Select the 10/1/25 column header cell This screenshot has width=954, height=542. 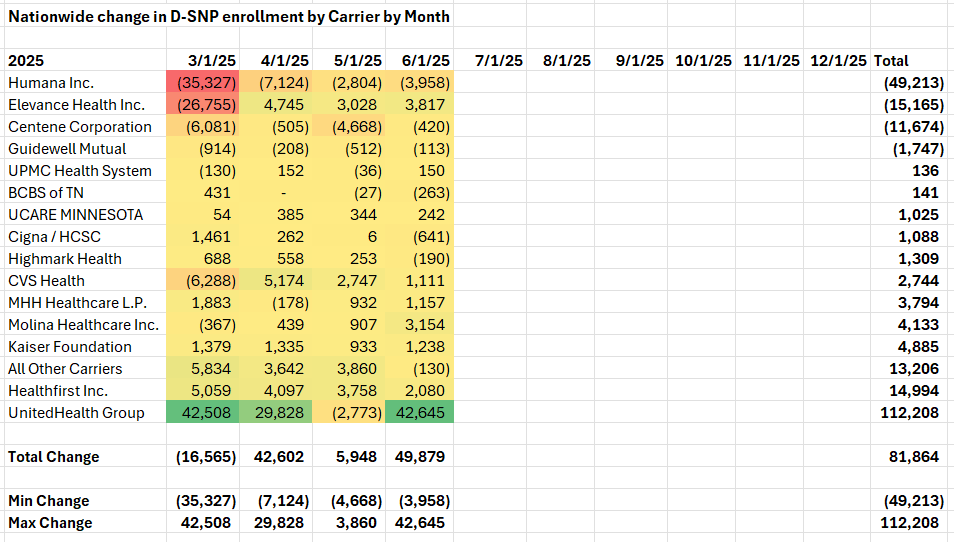[702, 60]
